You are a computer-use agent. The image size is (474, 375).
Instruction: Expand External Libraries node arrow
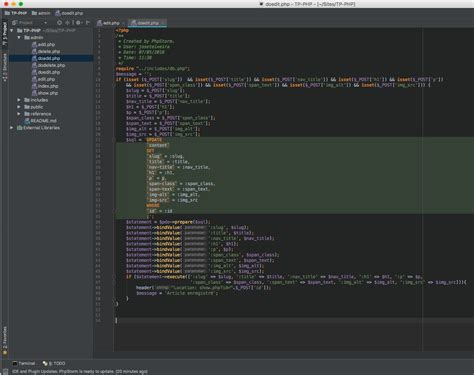coord(12,128)
